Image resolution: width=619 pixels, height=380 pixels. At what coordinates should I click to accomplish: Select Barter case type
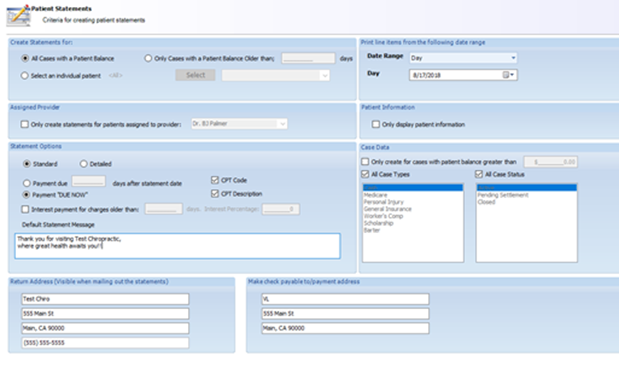(x=413, y=230)
